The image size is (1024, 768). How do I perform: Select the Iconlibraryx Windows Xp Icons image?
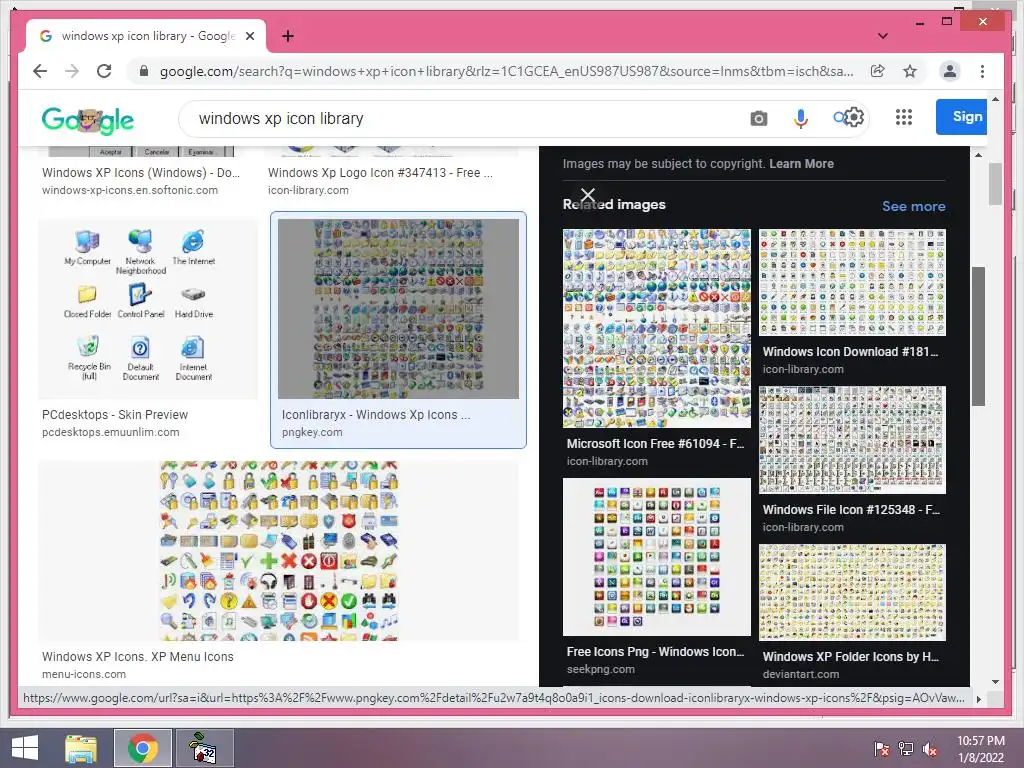click(x=398, y=308)
